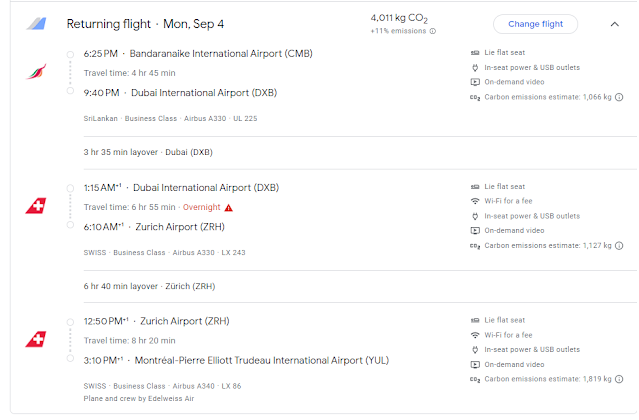Click the power outlet icon on the SriLankan leg

(474, 67)
